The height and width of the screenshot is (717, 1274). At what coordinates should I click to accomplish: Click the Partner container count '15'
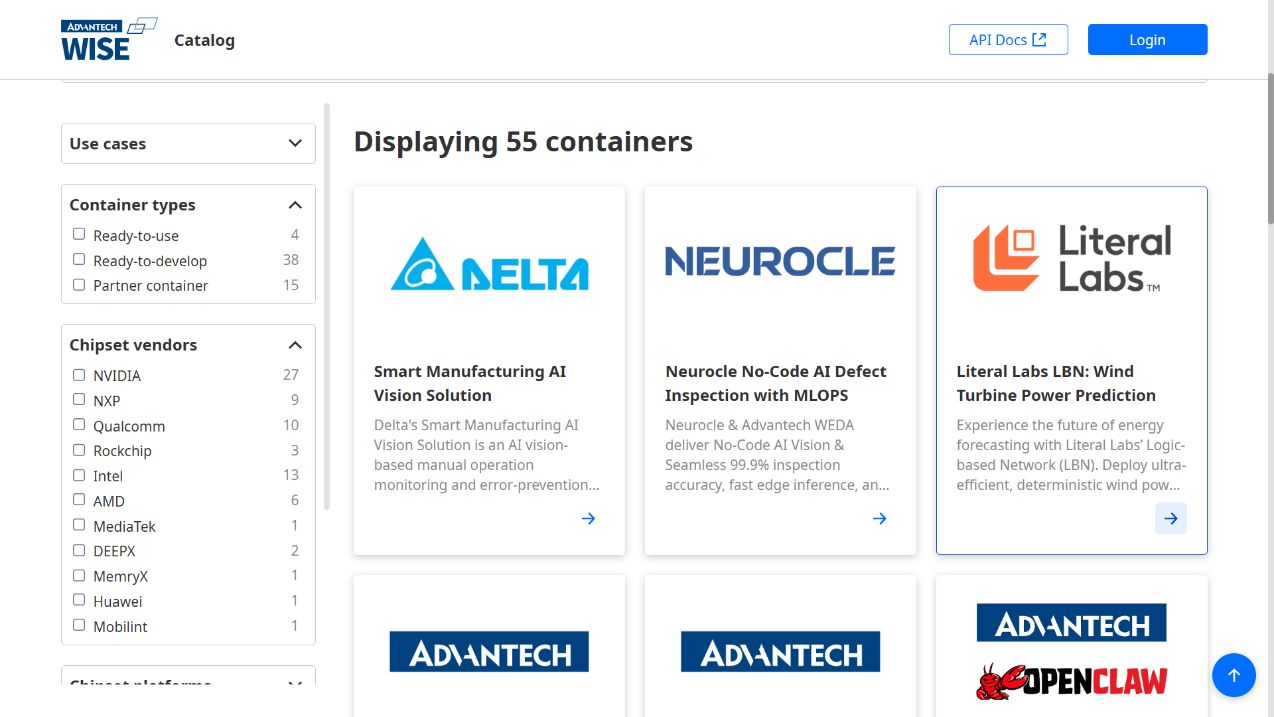pyautogui.click(x=291, y=285)
